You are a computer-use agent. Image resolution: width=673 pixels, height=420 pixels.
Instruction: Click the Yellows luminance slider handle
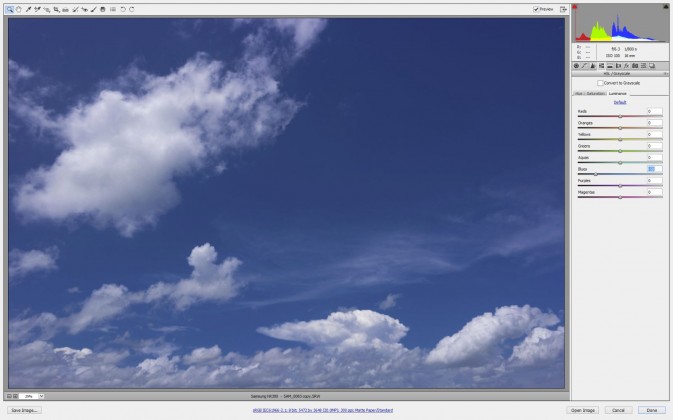pos(620,139)
